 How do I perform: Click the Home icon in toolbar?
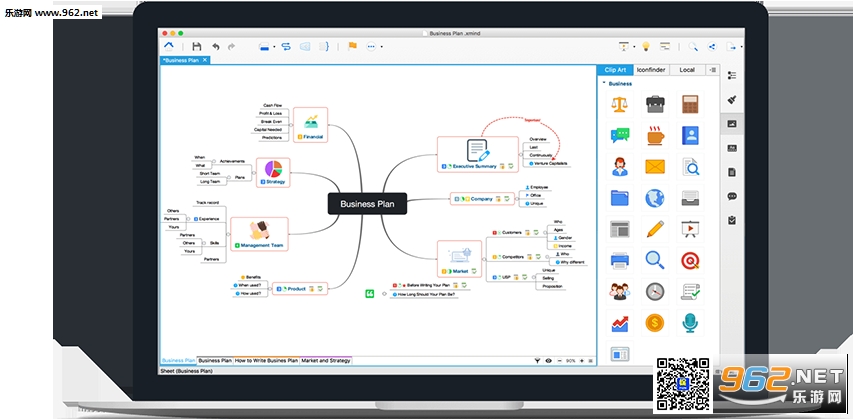click(x=169, y=47)
